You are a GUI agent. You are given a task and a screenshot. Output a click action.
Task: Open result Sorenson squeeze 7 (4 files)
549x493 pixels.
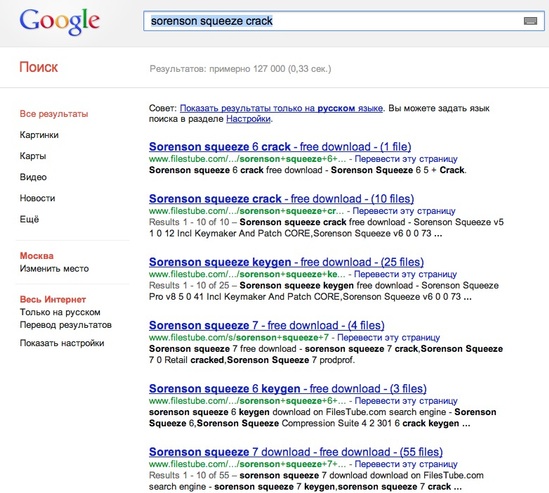(267, 325)
